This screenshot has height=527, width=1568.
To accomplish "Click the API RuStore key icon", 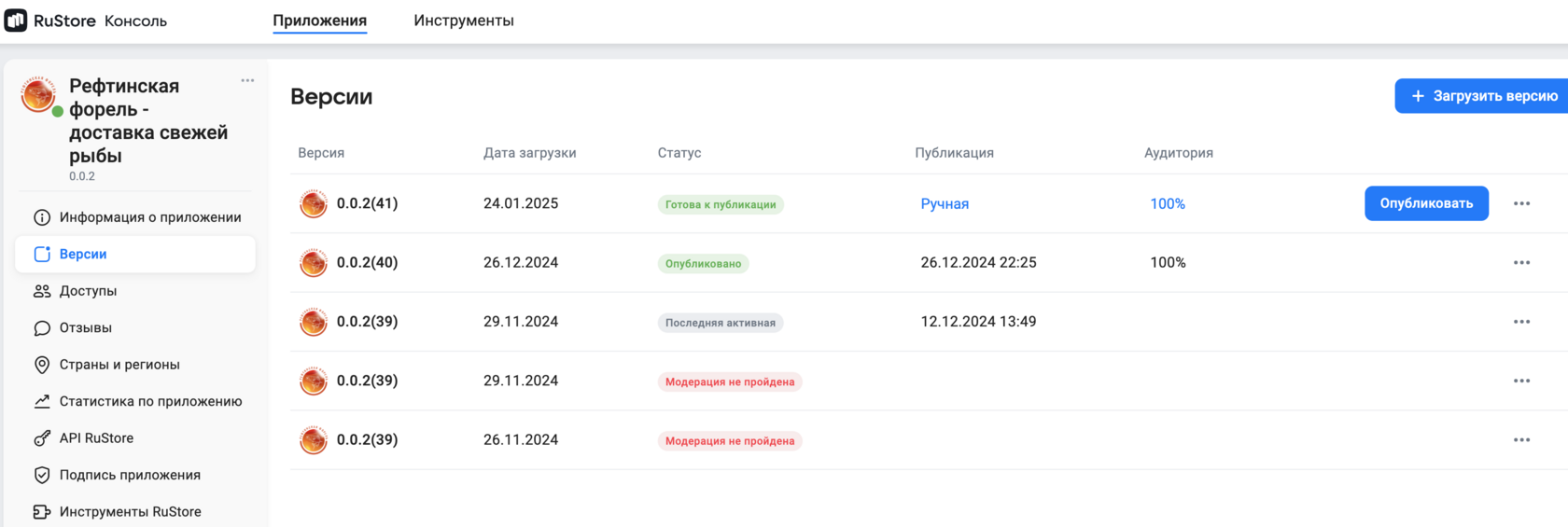I will (x=42, y=438).
